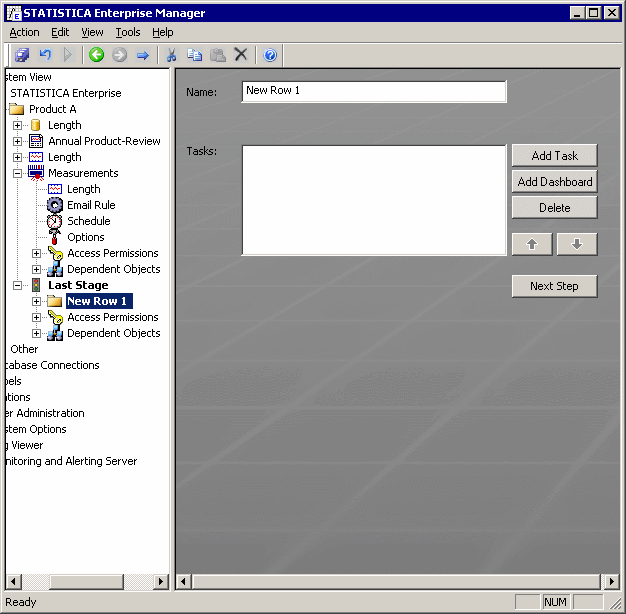Move task up with up arrow button

[532, 244]
